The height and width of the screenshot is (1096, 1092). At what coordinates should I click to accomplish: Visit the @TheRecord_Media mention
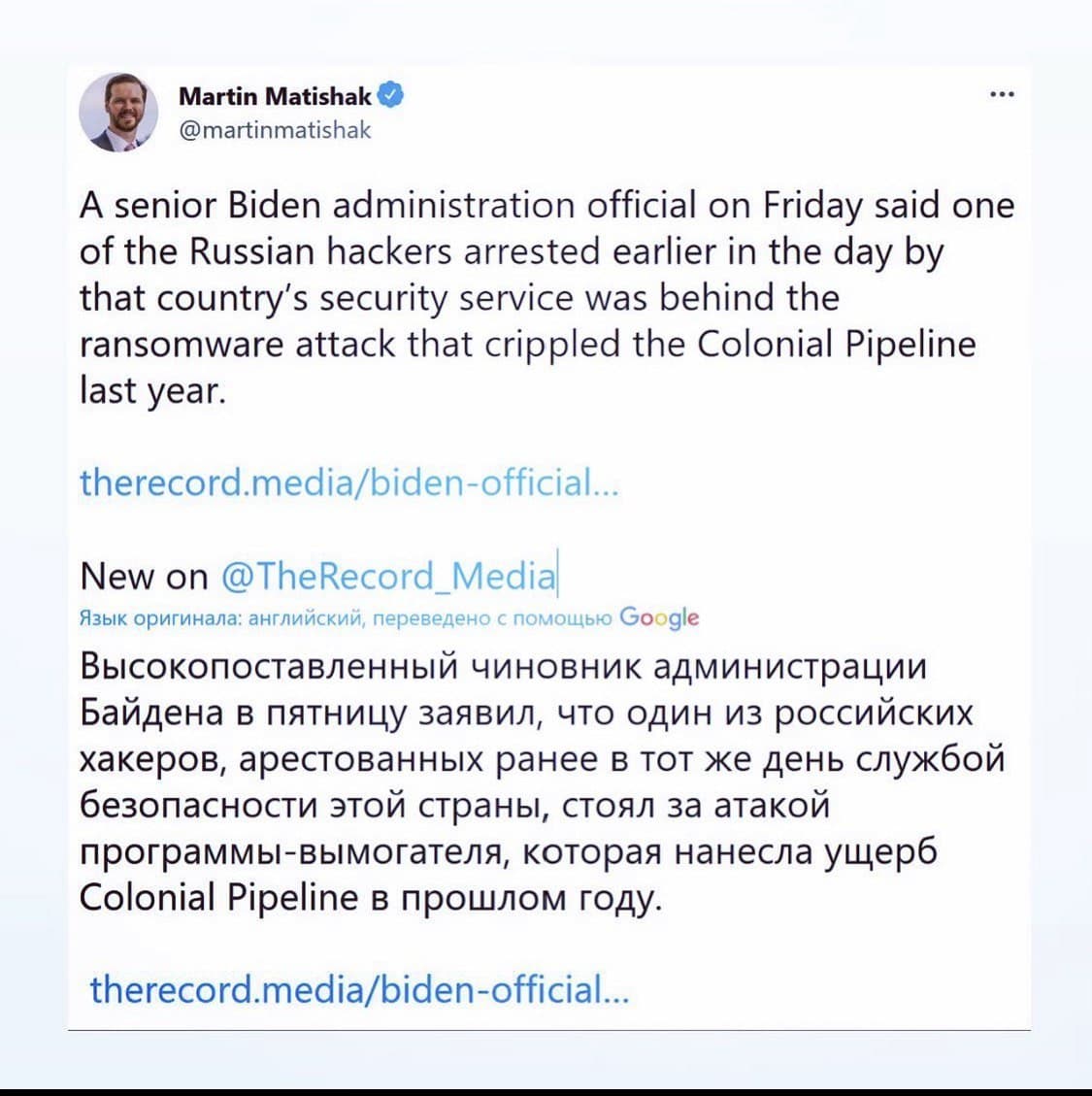click(x=388, y=576)
